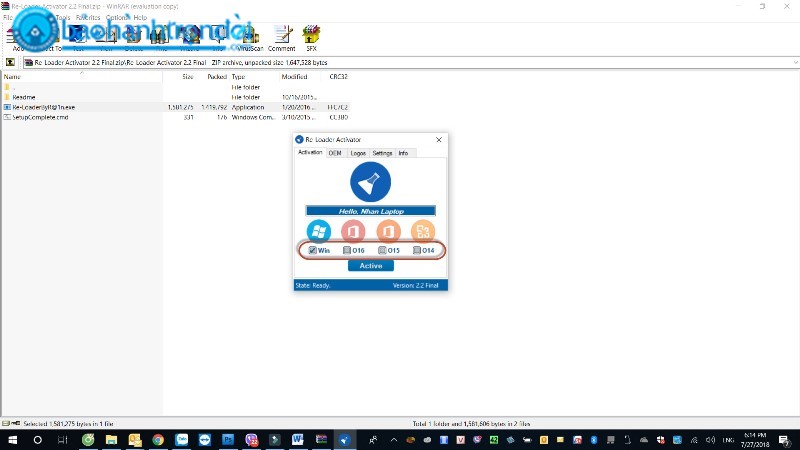Viewport: 800px width, 450px height.
Task: Select the SetupComplete.cmd file row
Action: (176, 117)
